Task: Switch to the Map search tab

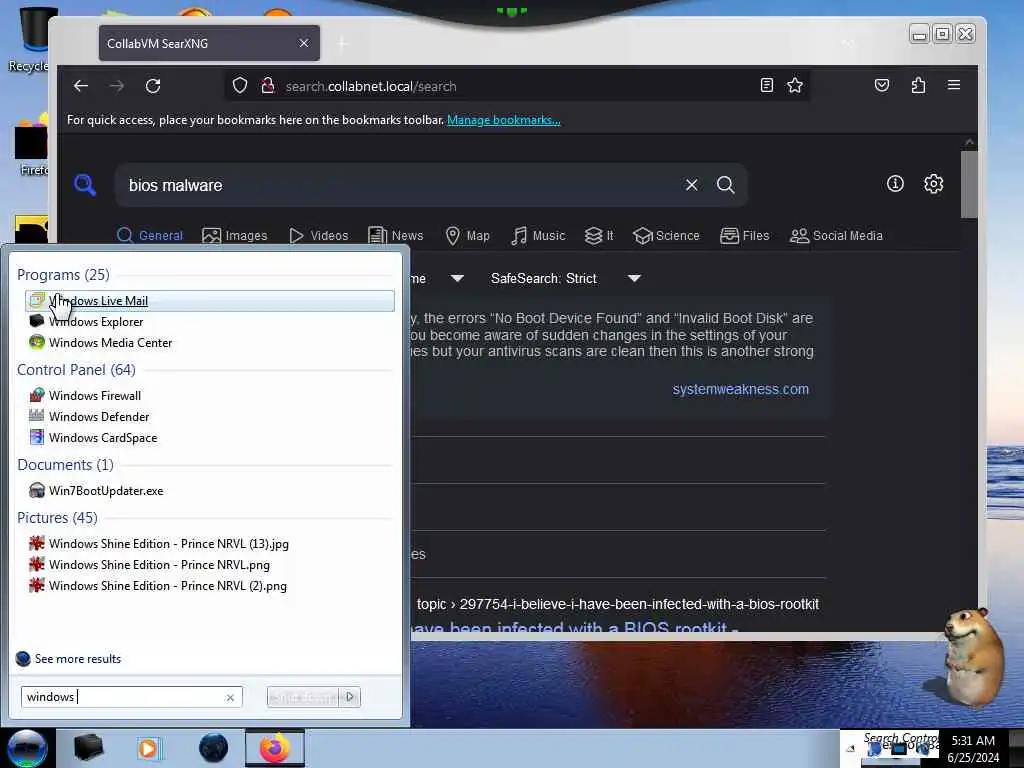Action: click(467, 236)
